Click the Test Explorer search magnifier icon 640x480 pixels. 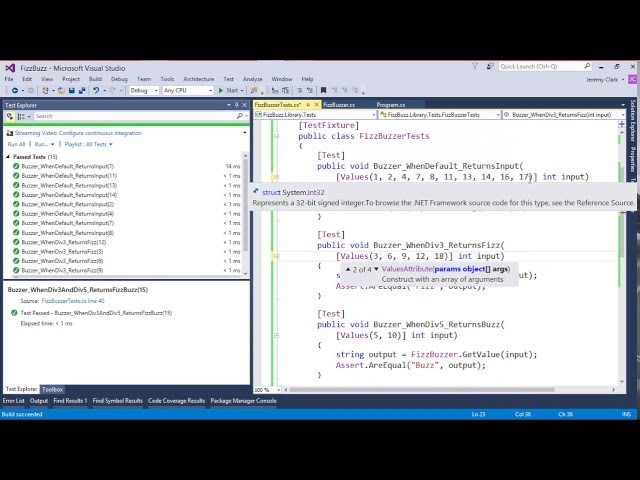click(240, 116)
